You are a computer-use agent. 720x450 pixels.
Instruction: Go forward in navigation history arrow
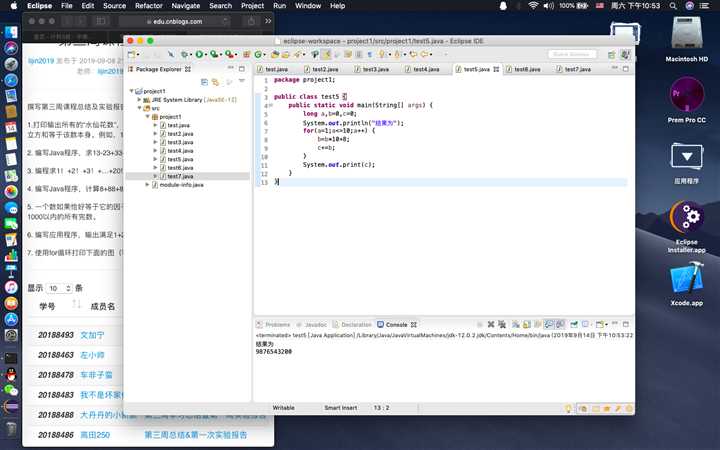(439, 54)
